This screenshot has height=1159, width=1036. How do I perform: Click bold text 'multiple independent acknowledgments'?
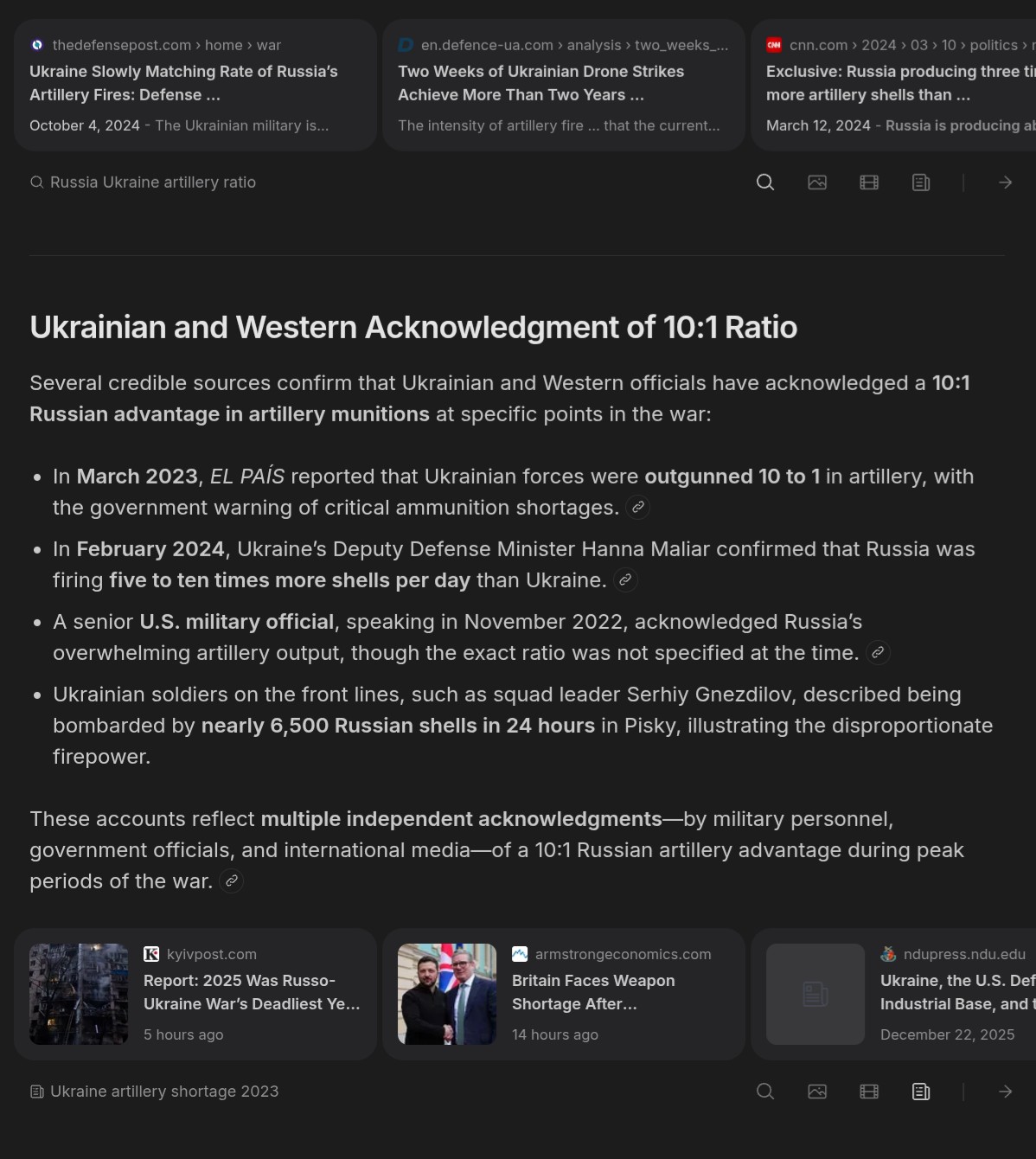tap(461, 819)
